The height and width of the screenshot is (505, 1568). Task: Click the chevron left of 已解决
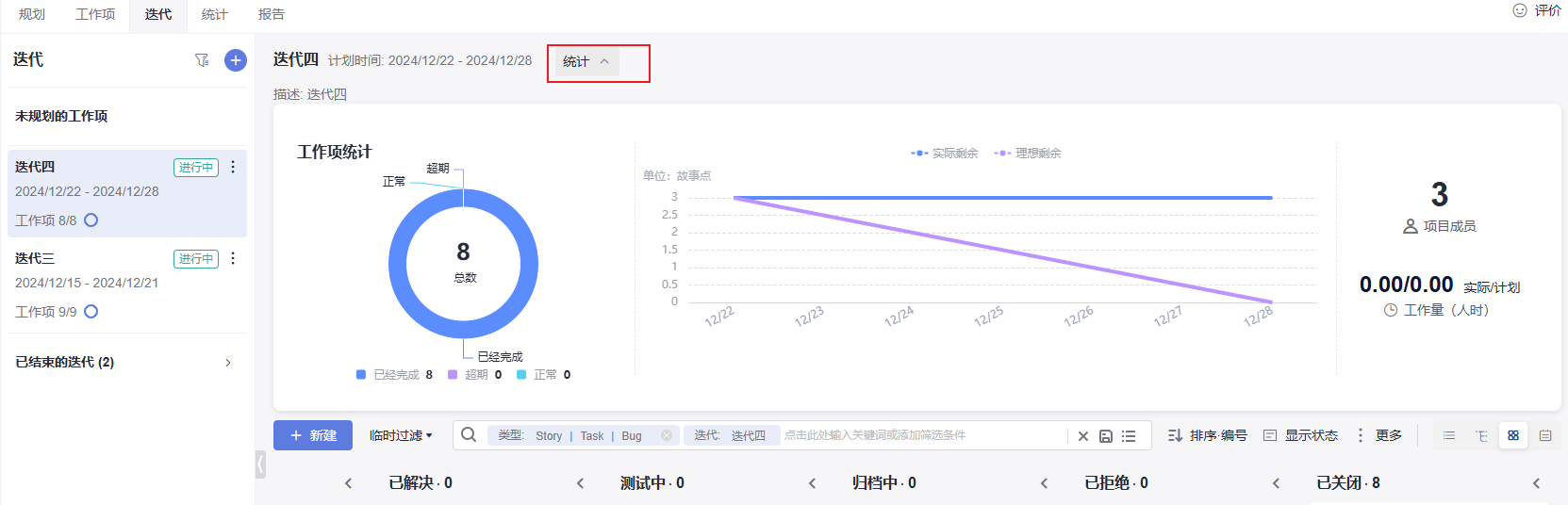[348, 483]
